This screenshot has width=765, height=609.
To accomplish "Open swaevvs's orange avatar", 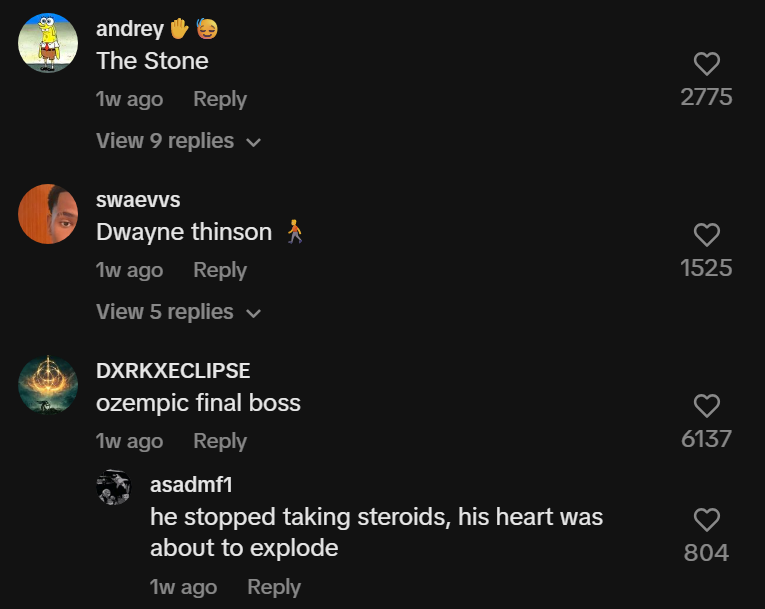I will point(48,214).
